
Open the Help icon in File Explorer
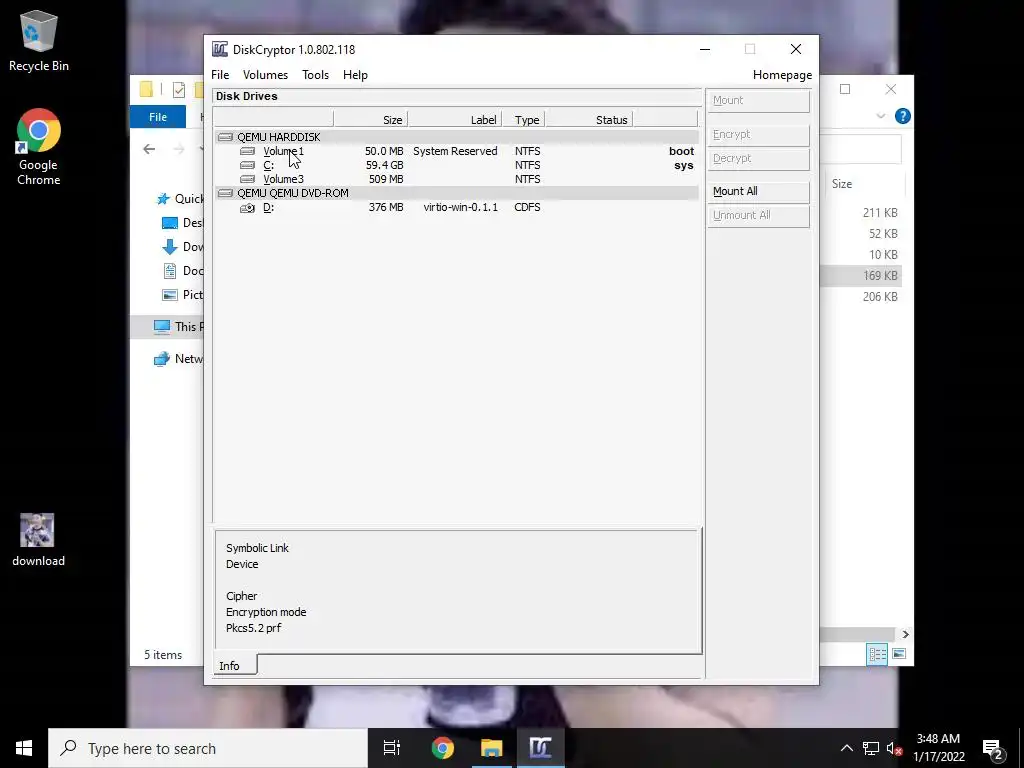coord(903,116)
